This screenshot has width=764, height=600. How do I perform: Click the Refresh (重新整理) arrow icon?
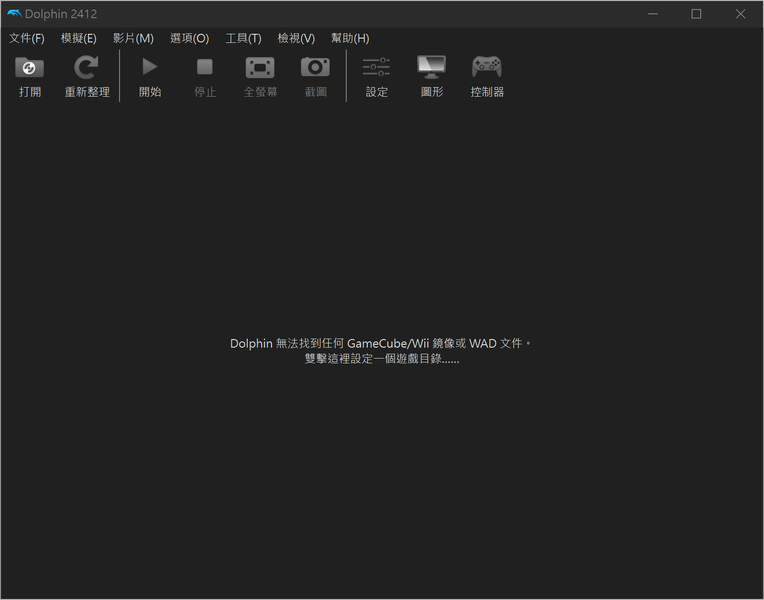coord(86,68)
